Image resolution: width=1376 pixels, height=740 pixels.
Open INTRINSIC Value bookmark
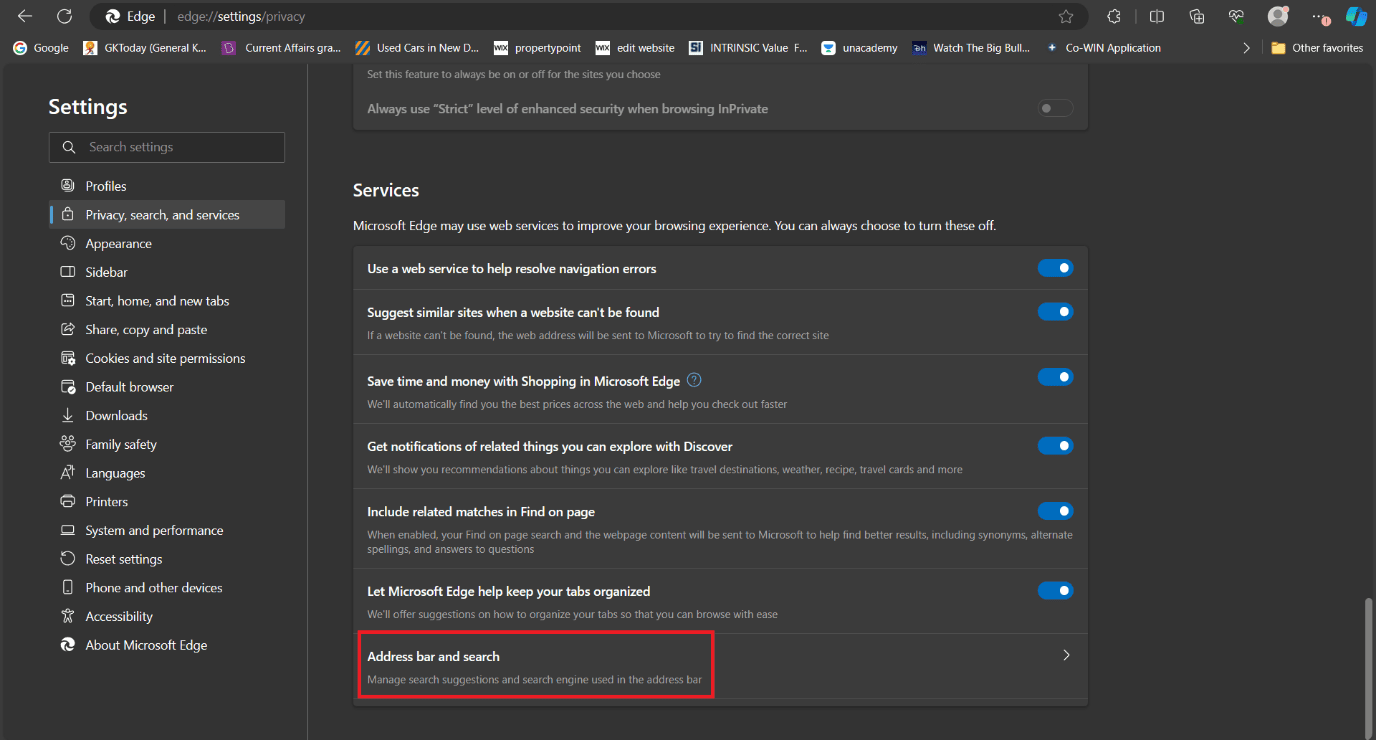748,47
